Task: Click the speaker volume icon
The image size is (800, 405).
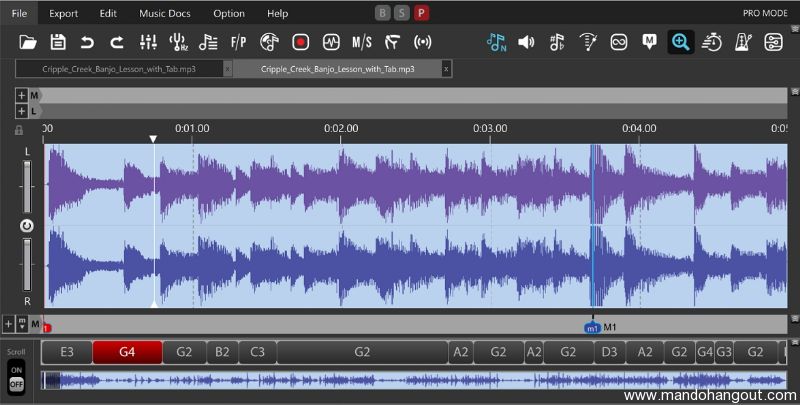Action: pos(526,42)
